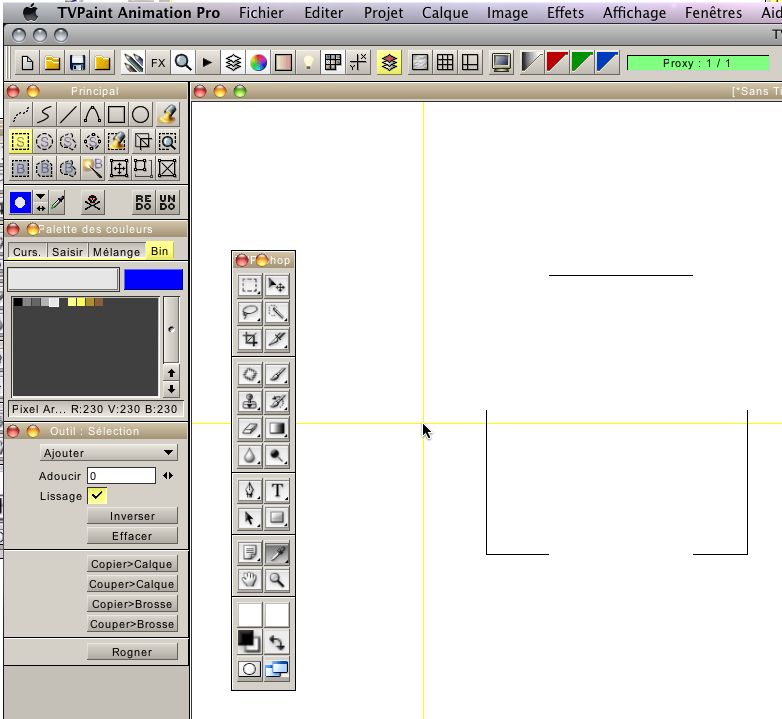The image size is (782, 719).
Task: Toggle the light bulb light table icon
Action: [x=309, y=63]
